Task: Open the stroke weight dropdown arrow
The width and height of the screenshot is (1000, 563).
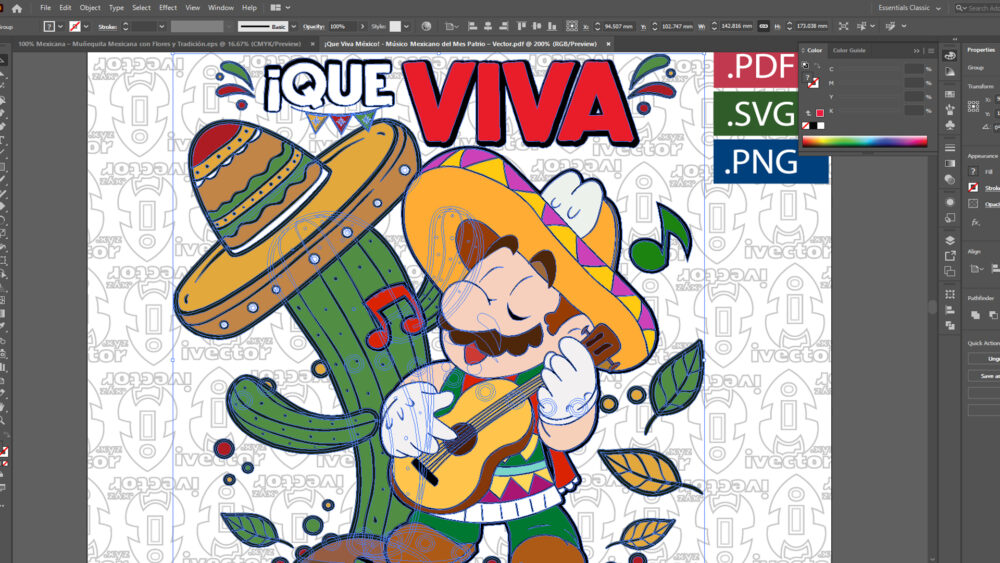Action: pos(161,26)
